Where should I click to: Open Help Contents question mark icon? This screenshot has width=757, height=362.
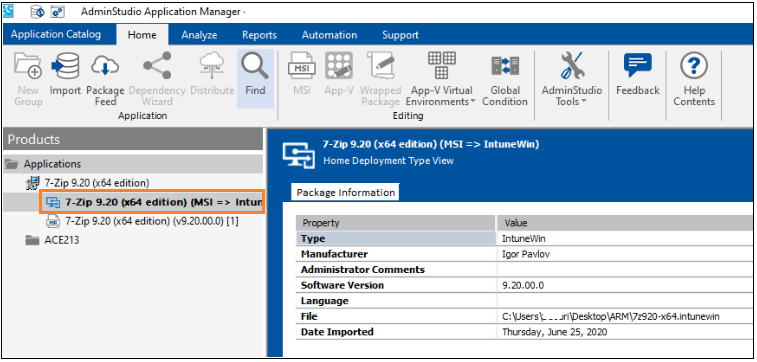tap(694, 67)
